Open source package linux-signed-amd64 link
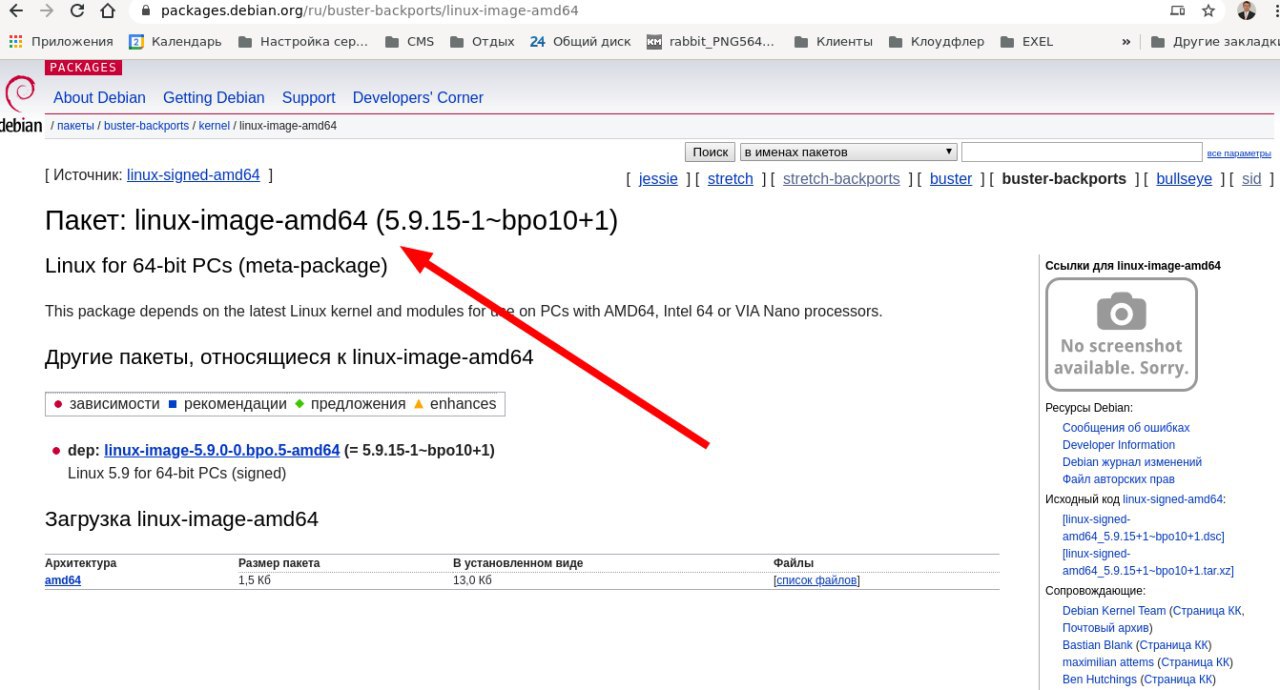This screenshot has height=690, width=1280. (x=193, y=175)
